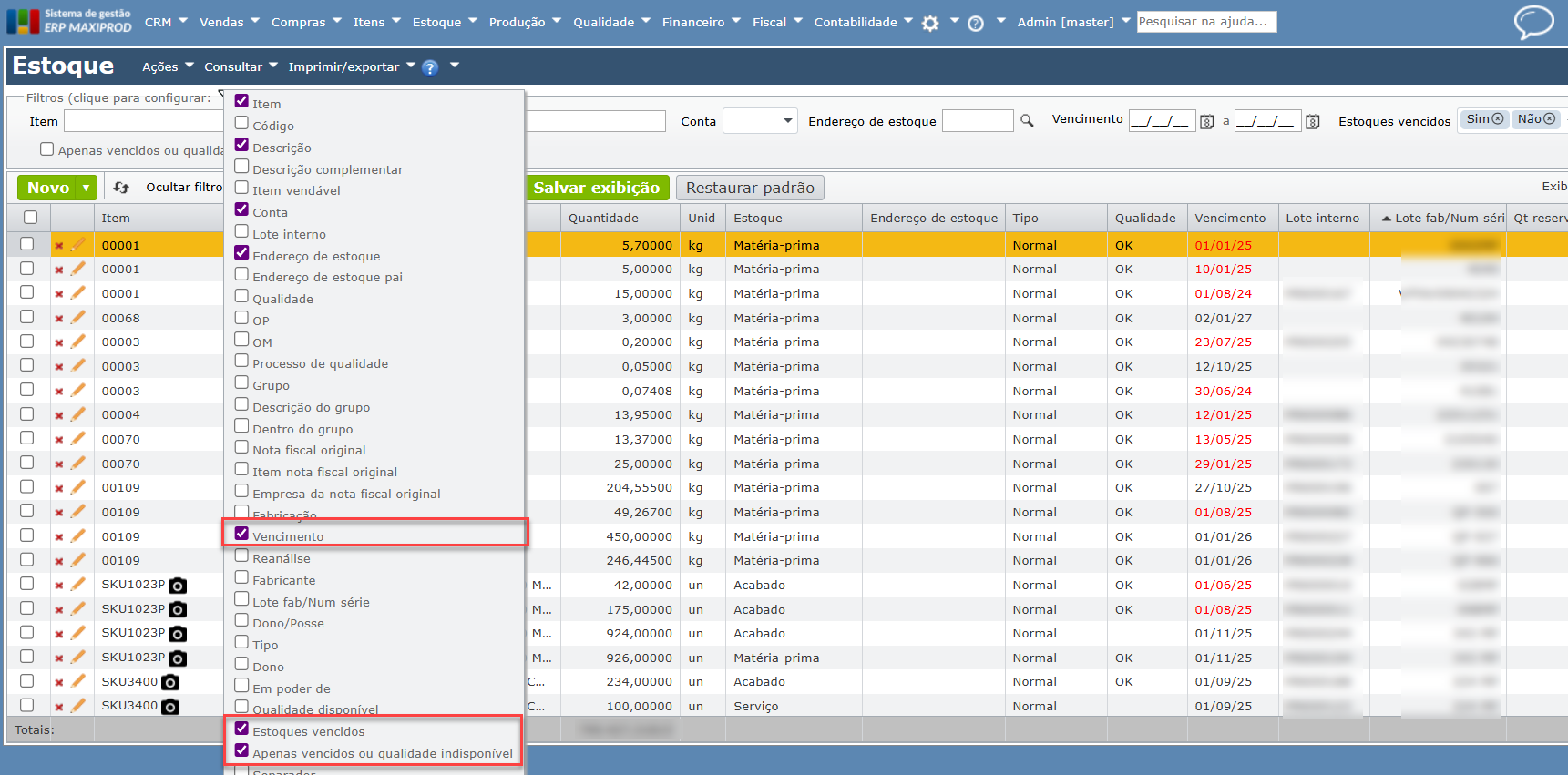Open camera photo icon in first SKU1023P row
The height and width of the screenshot is (775, 1568).
(179, 586)
